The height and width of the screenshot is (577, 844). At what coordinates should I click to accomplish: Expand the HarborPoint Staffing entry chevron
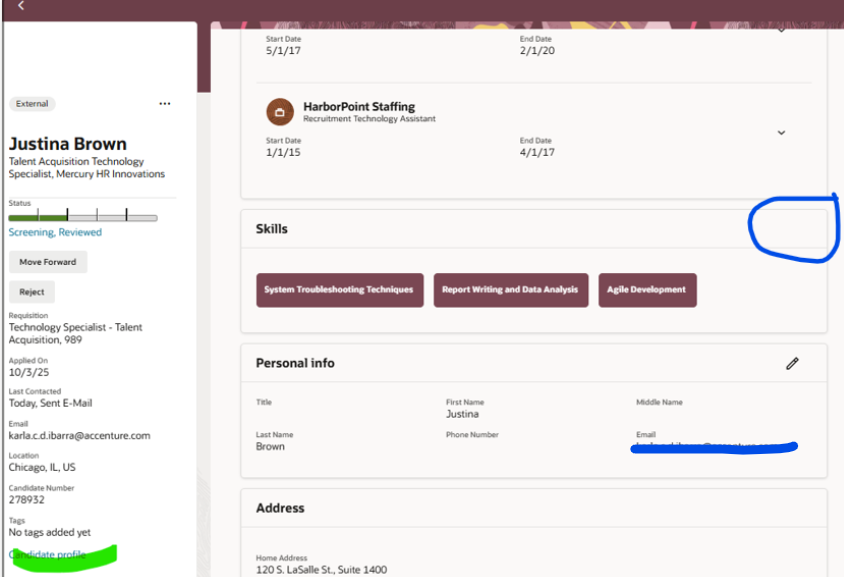[x=781, y=132]
